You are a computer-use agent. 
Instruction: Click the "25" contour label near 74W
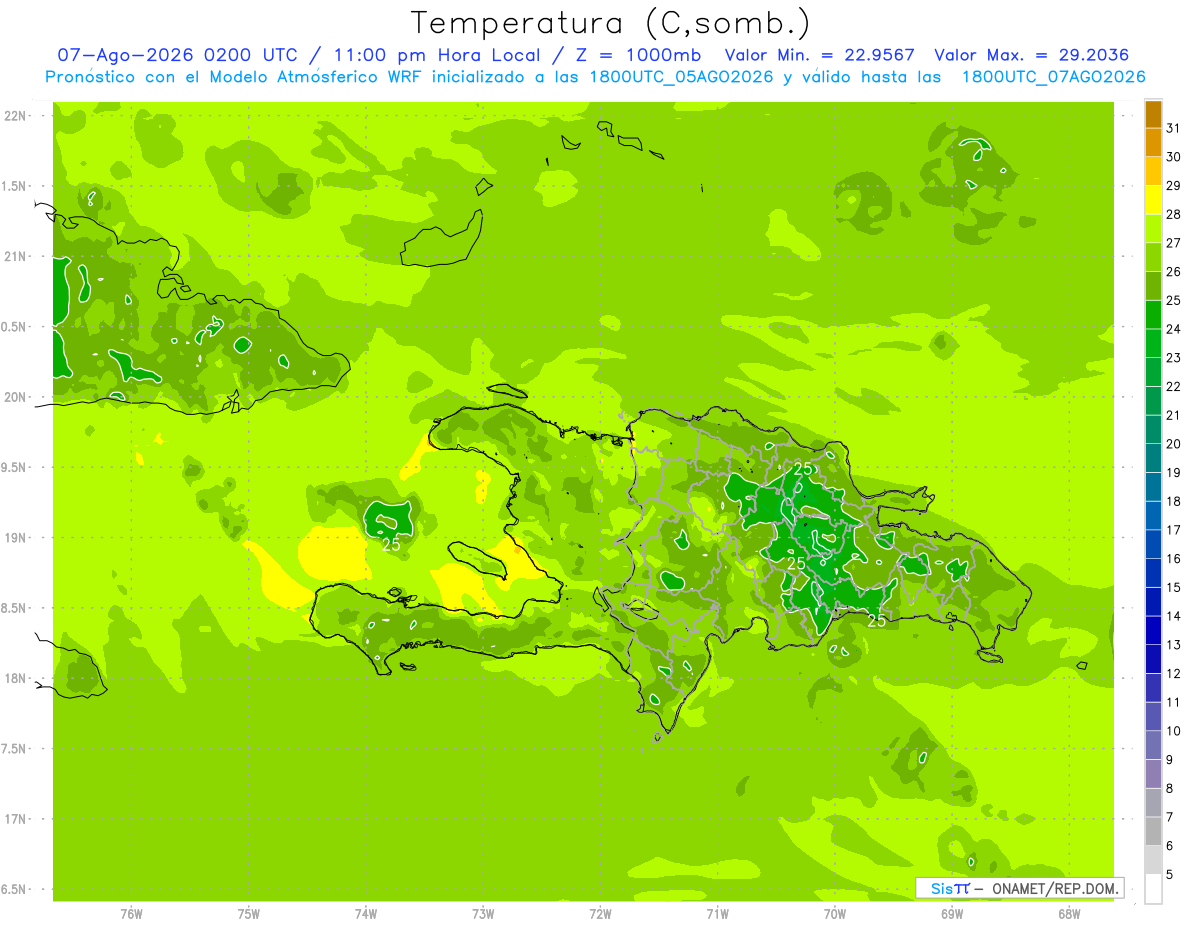click(x=391, y=545)
